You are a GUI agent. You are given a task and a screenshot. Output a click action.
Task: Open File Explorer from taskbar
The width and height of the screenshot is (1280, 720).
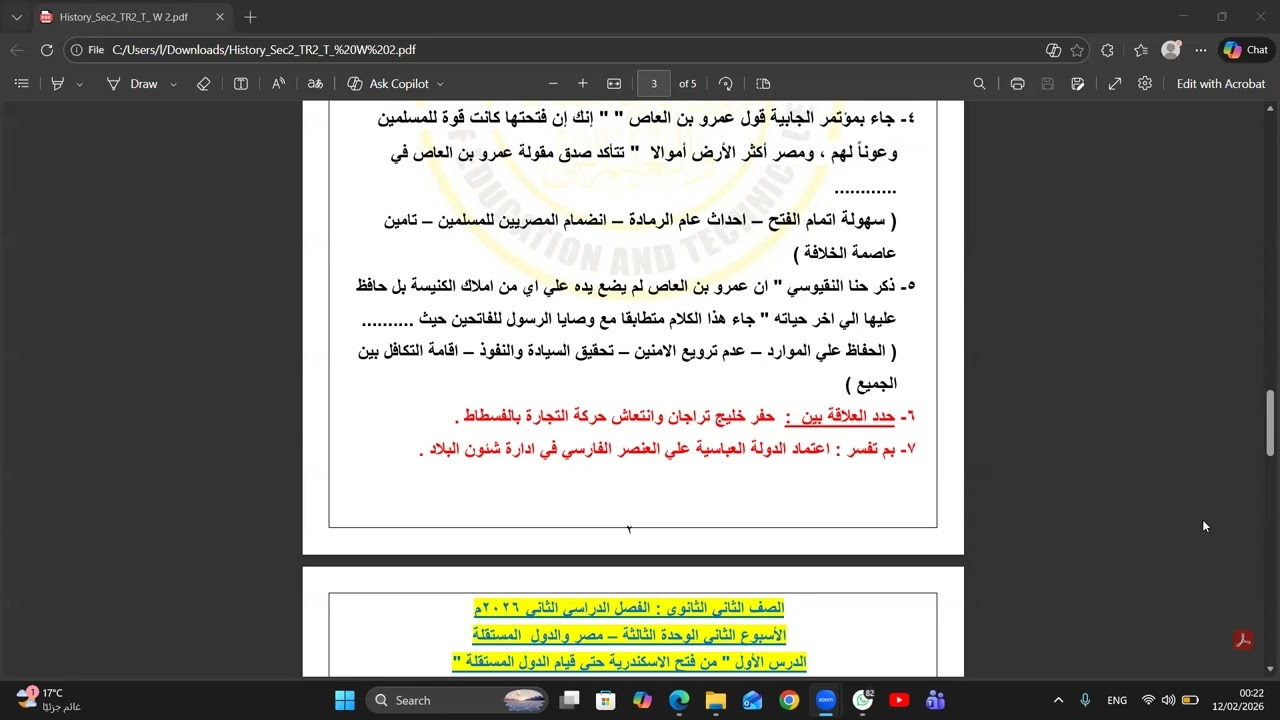click(x=715, y=700)
